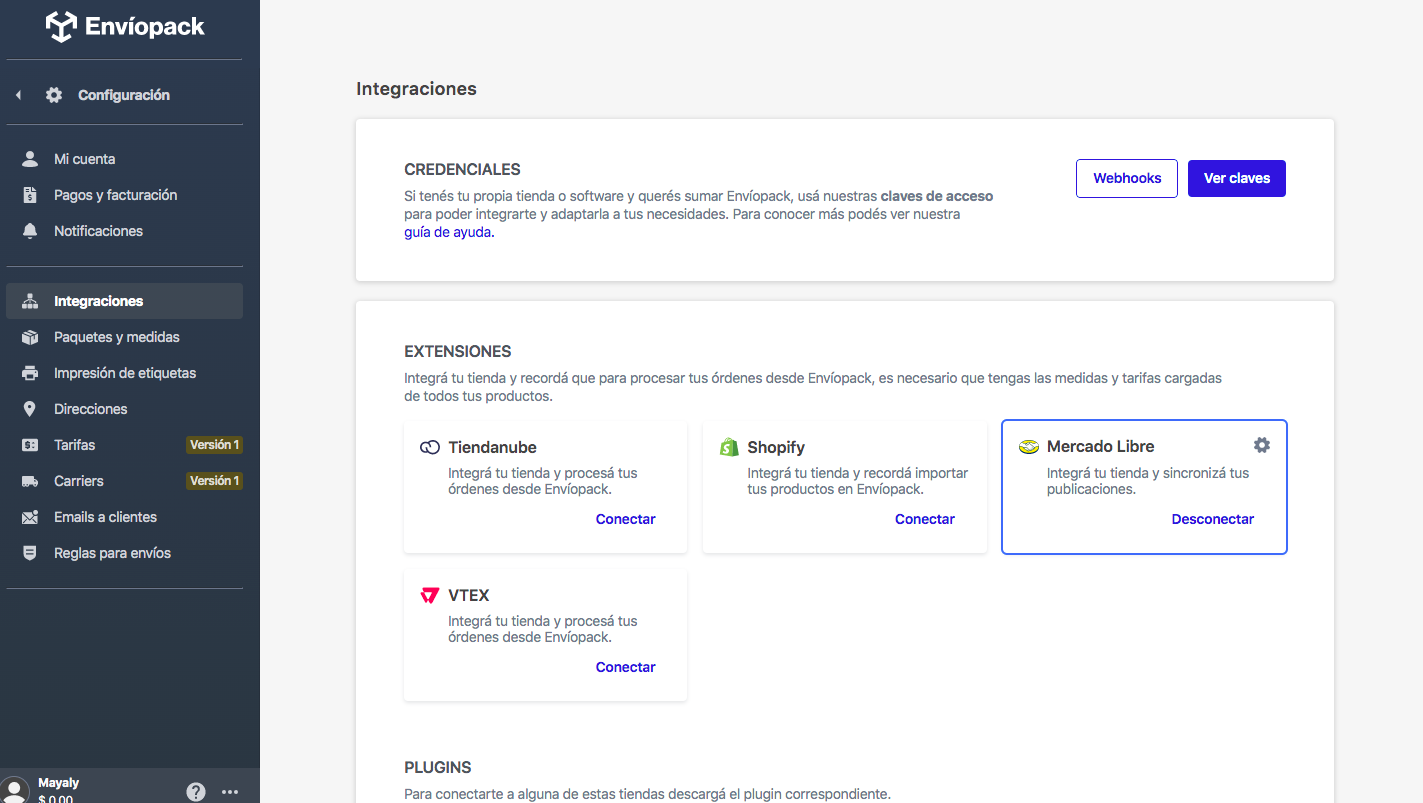Select Integraciones in the sidebar
The image size is (1423, 803).
click(125, 301)
